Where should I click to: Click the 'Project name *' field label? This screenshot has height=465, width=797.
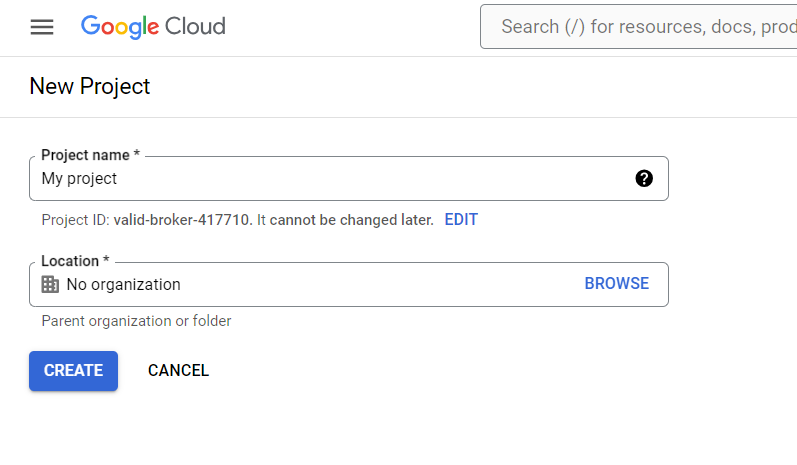click(90, 156)
